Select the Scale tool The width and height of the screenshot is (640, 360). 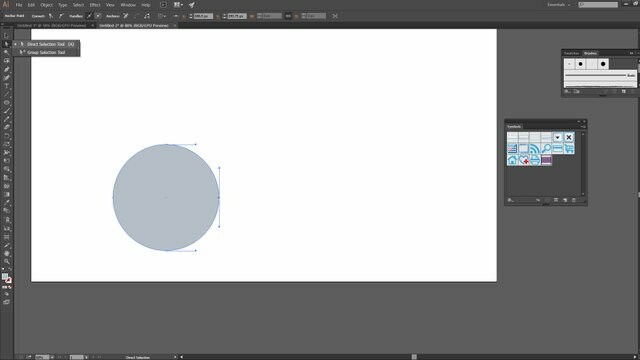click(x=6, y=144)
